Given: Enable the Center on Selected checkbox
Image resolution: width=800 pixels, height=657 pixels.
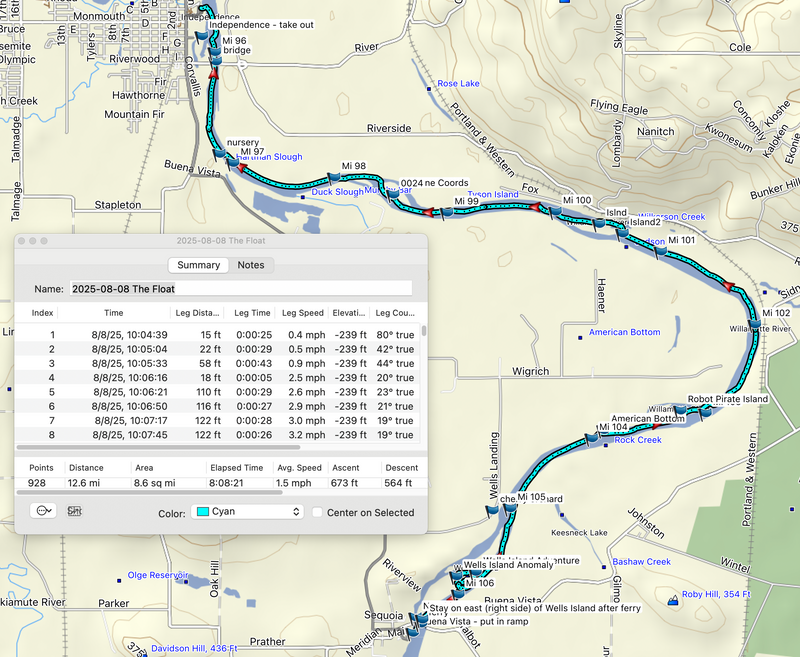Looking at the screenshot, I should [317, 512].
